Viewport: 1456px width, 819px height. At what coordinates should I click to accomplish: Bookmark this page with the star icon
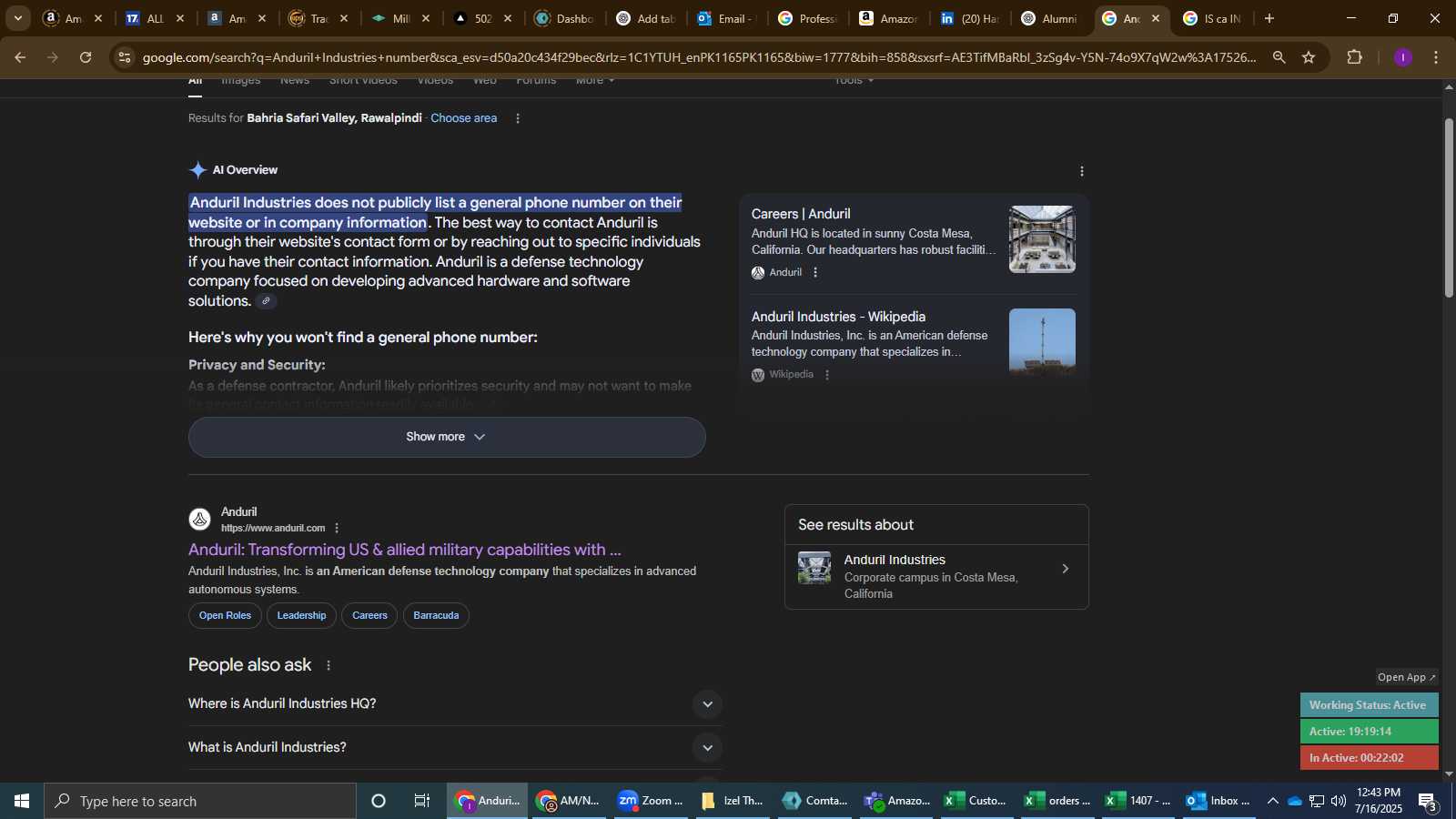pos(1309,57)
